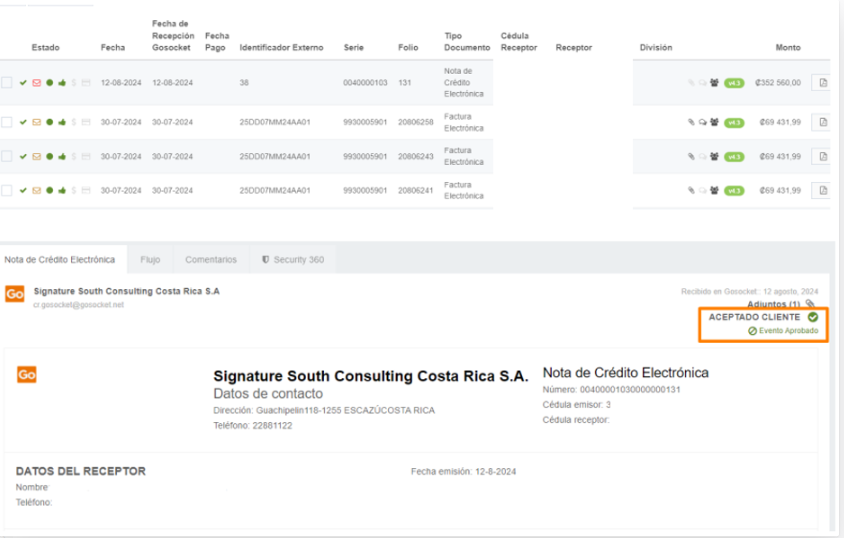The height and width of the screenshot is (538, 844).
Task: Click the dollar sign icon in folio 131 row
Action: pos(74,82)
